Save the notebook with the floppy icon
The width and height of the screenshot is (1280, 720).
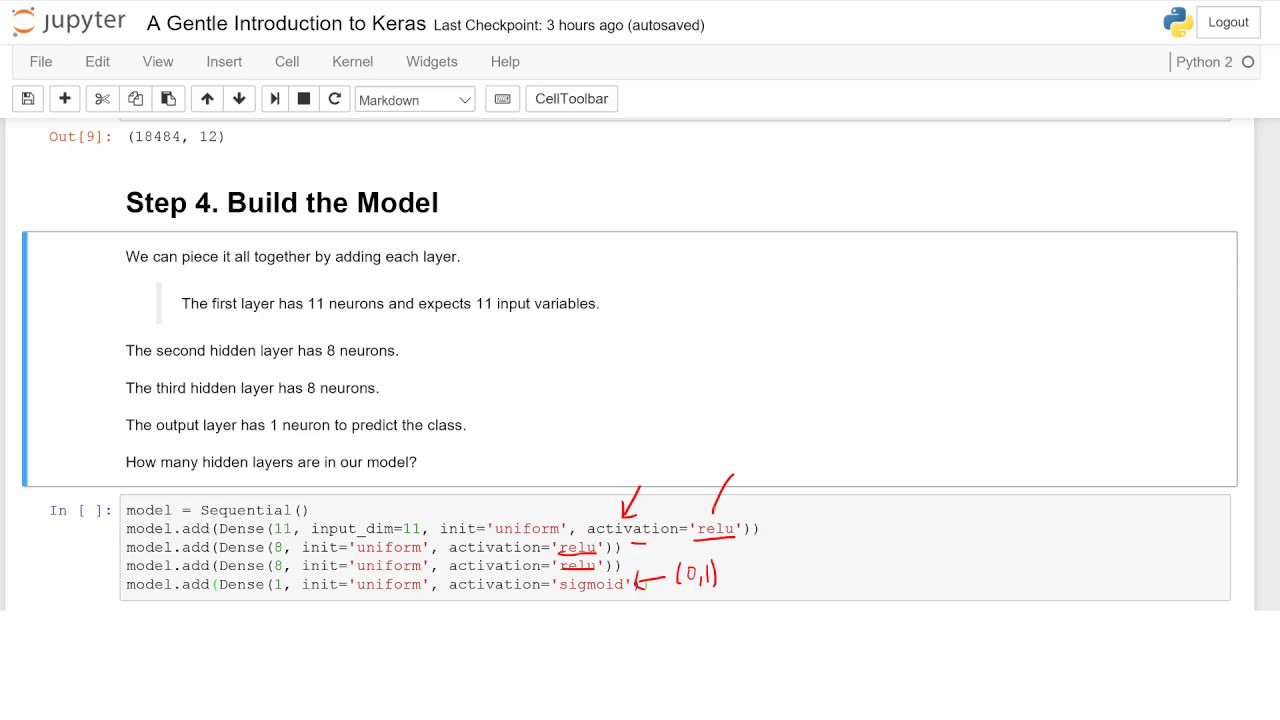(28, 99)
